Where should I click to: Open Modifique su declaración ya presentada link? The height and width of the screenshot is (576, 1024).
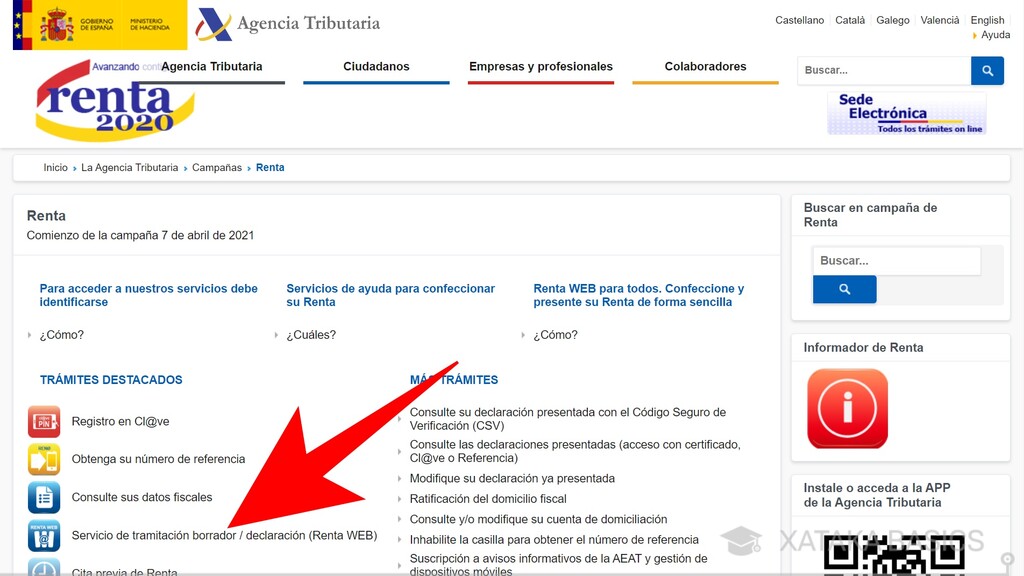(512, 479)
